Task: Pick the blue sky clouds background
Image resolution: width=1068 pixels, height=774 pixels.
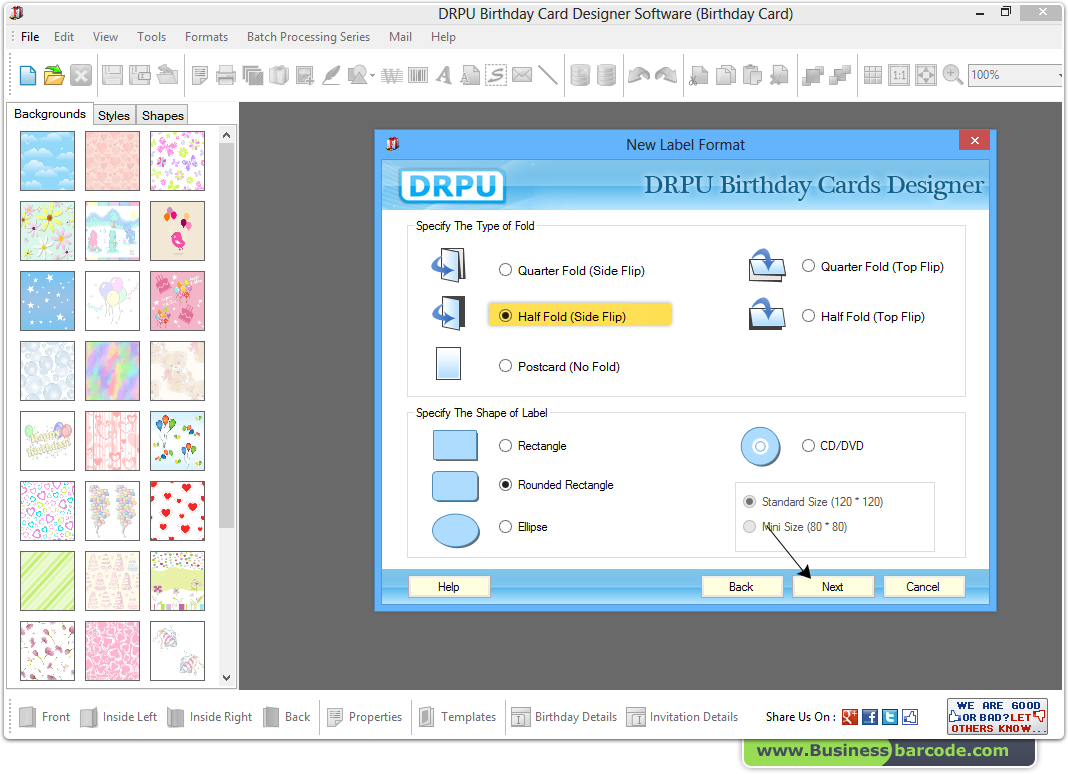Action: (x=48, y=161)
